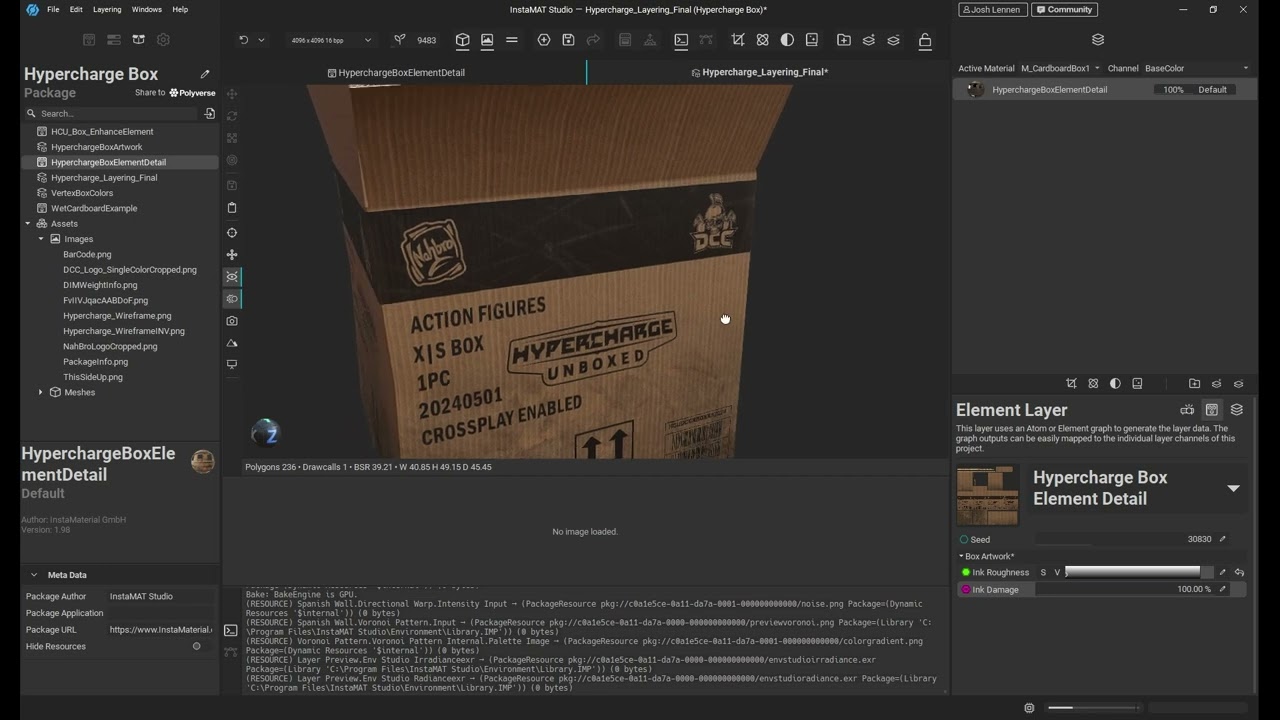1280x720 pixels.
Task: Collapse the Assets tree node
Action: [28, 224]
